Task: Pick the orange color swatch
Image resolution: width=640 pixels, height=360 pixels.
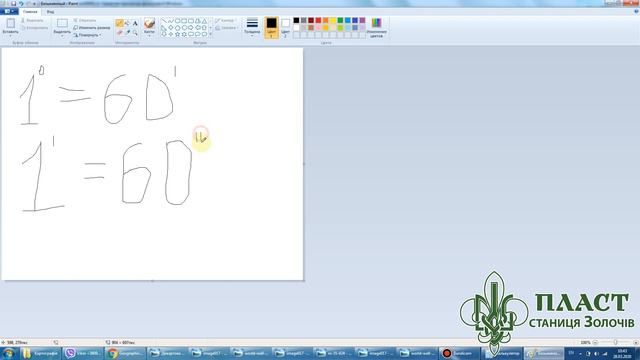Action: coord(326,20)
